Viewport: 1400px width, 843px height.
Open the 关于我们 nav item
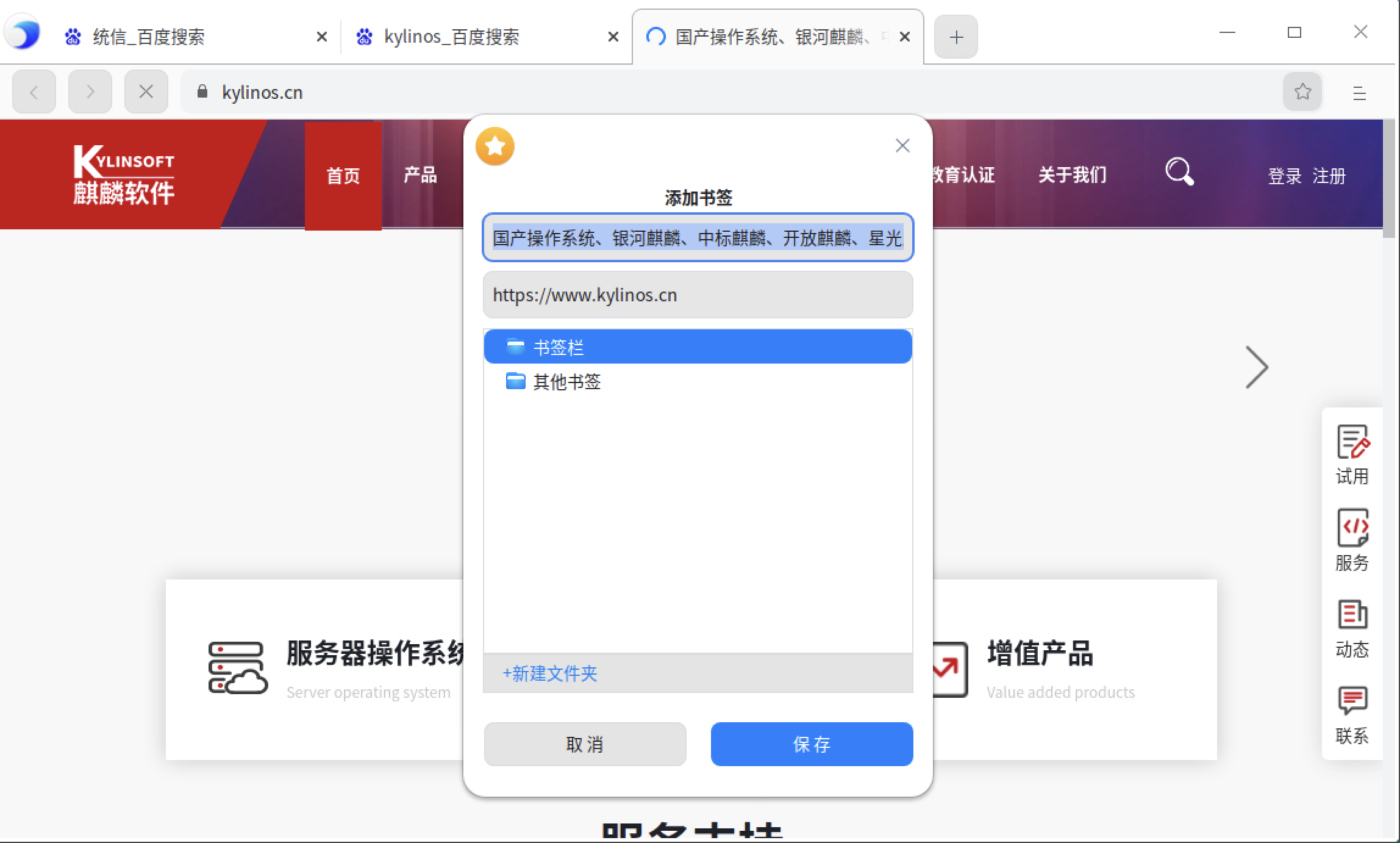pos(1072,175)
